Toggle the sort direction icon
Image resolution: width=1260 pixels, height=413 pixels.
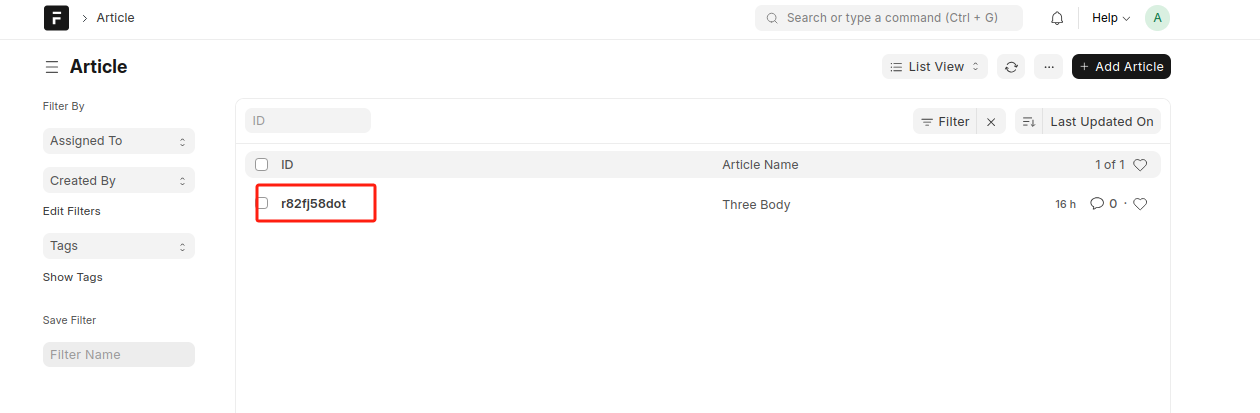pos(1029,122)
